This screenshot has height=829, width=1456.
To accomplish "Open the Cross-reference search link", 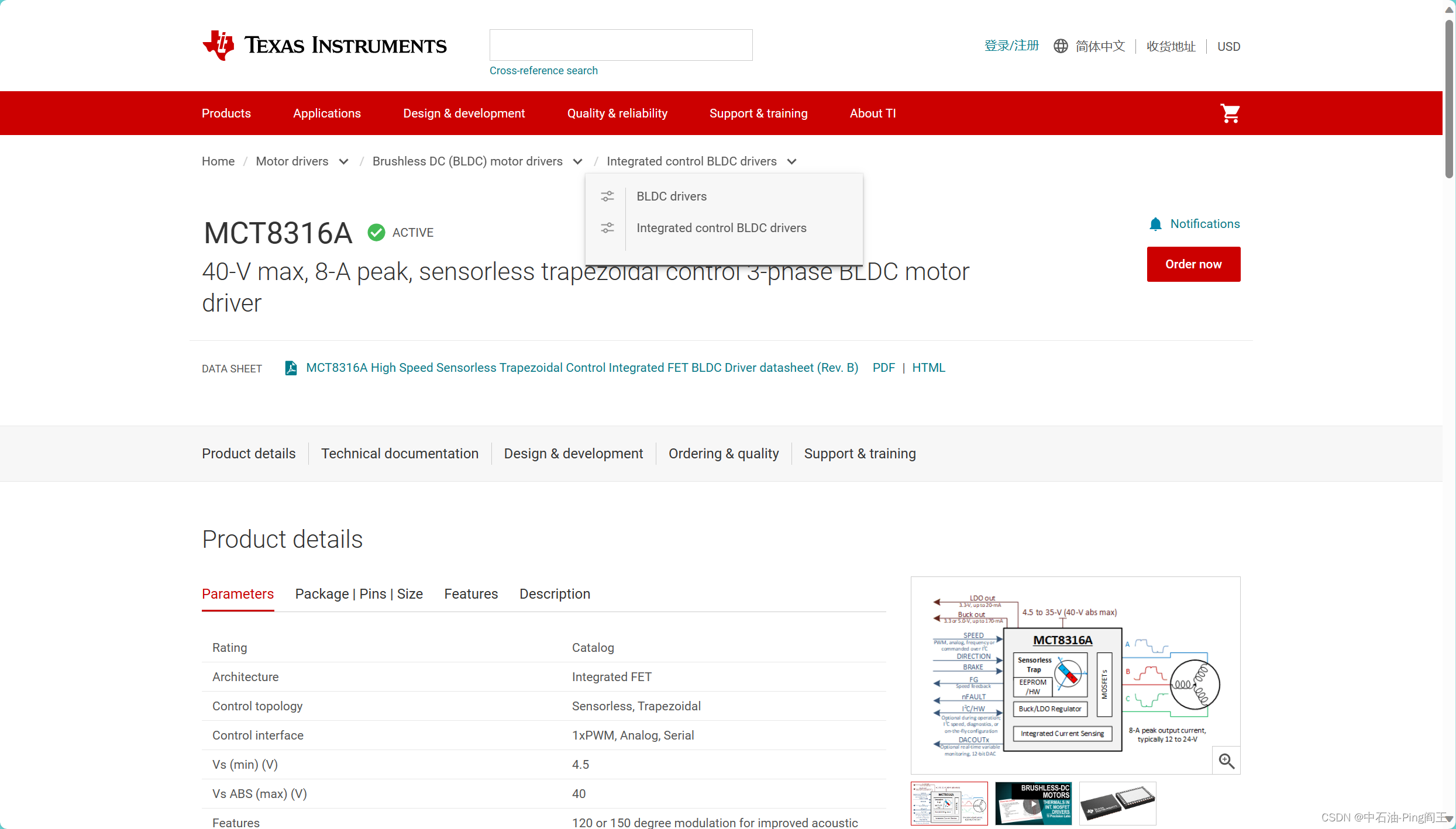I will point(543,71).
